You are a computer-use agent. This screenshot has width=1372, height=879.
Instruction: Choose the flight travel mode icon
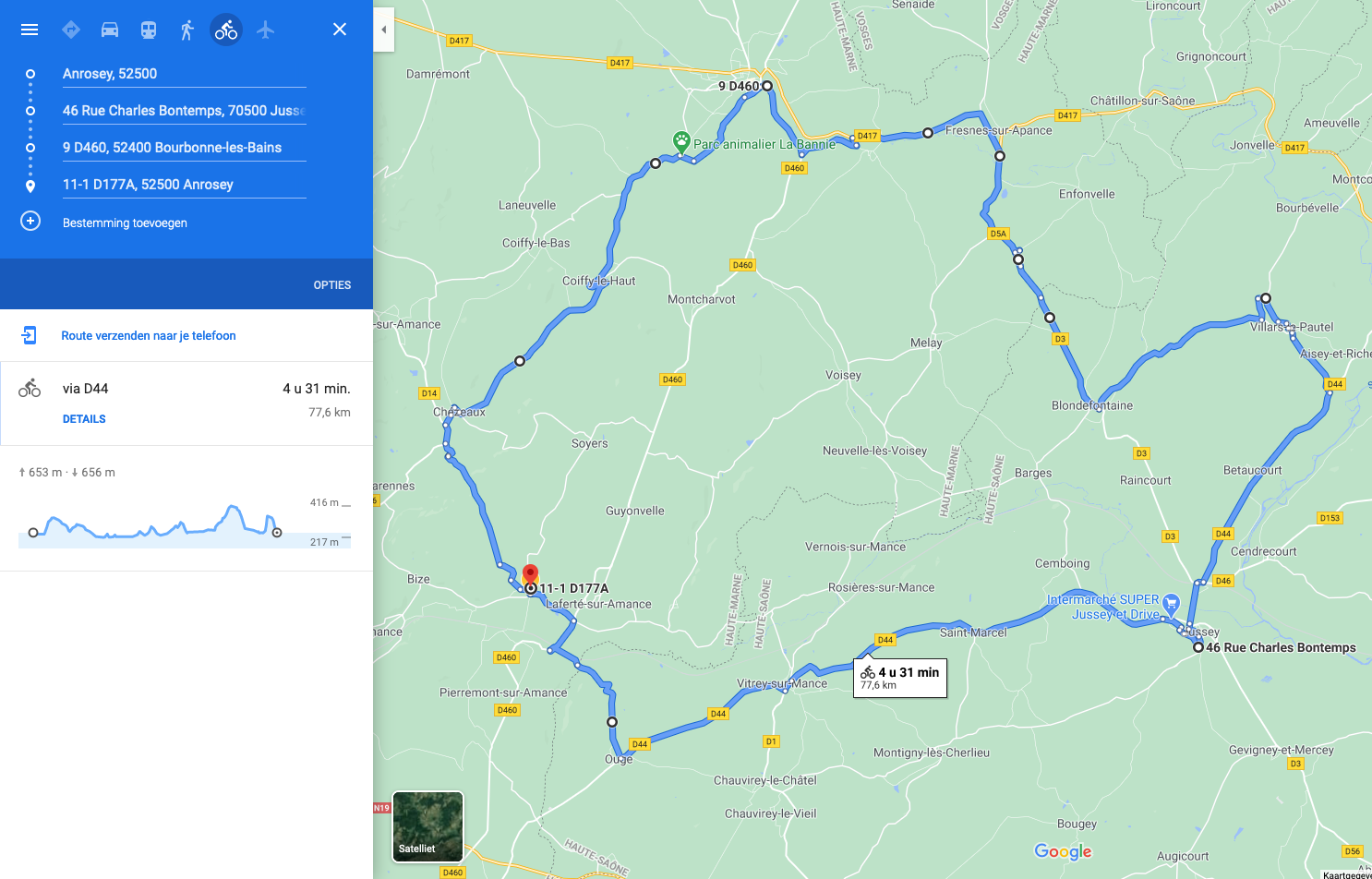pyautogui.click(x=266, y=30)
